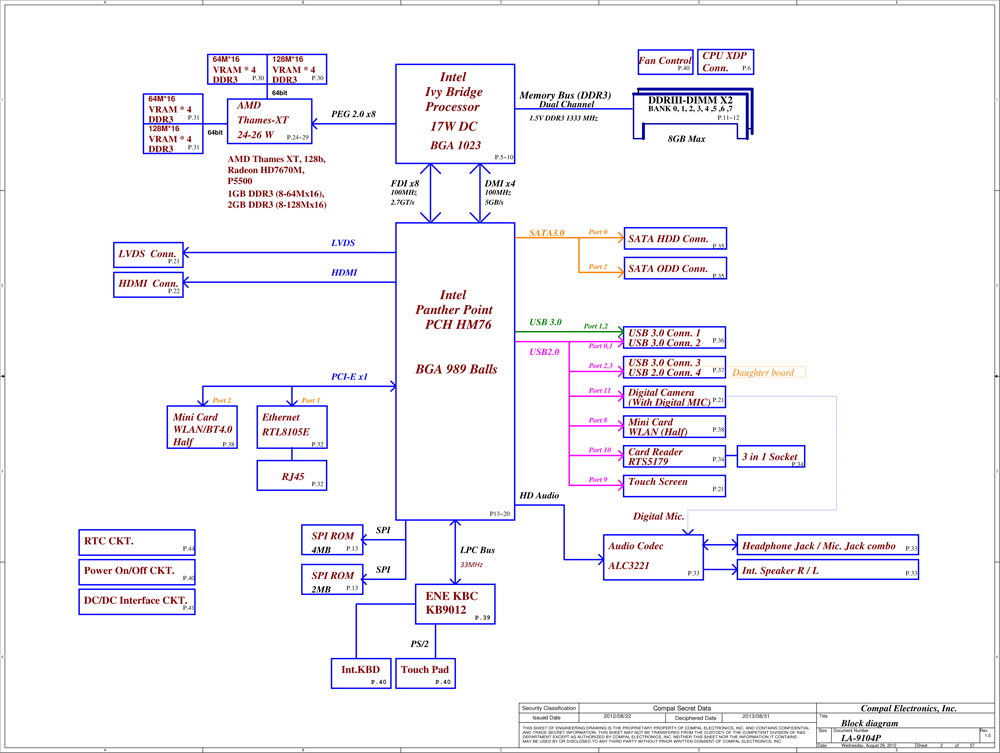Select the "HD Audio" label
1000x753 pixels.
(539, 495)
